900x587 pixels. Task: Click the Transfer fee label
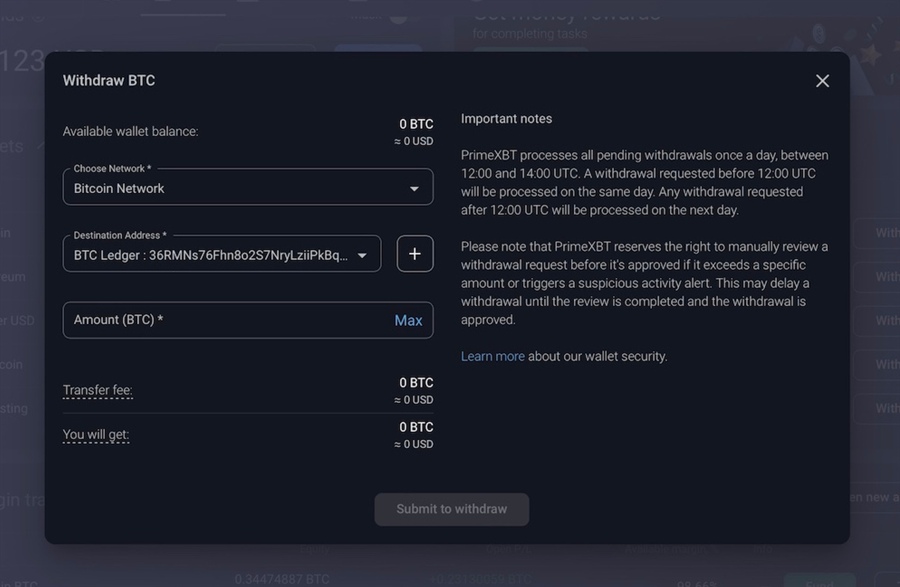[x=98, y=390]
